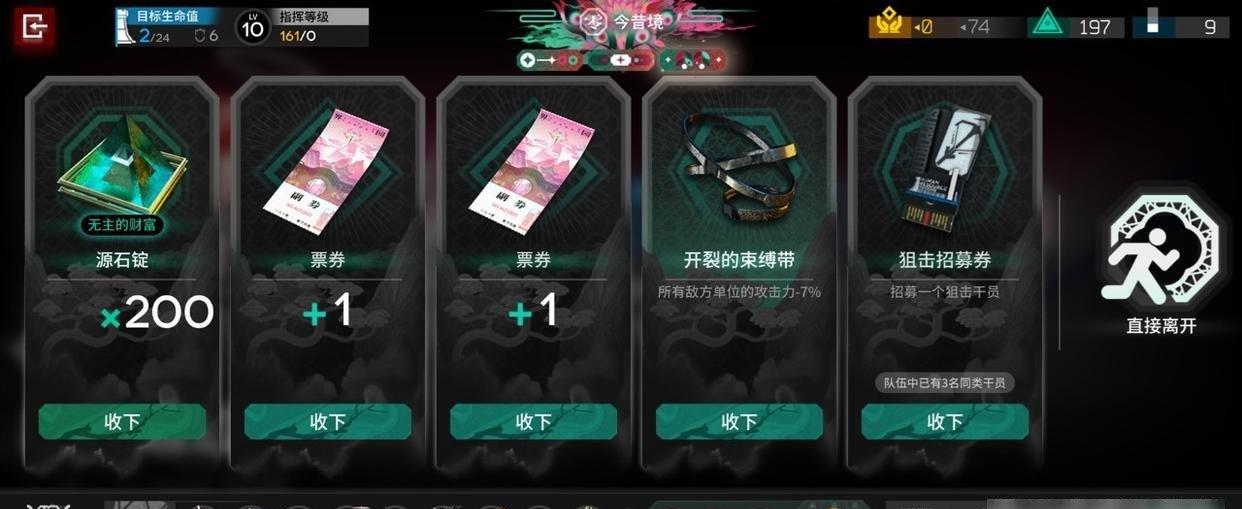Click the green triangle currency icon

(x=1046, y=24)
